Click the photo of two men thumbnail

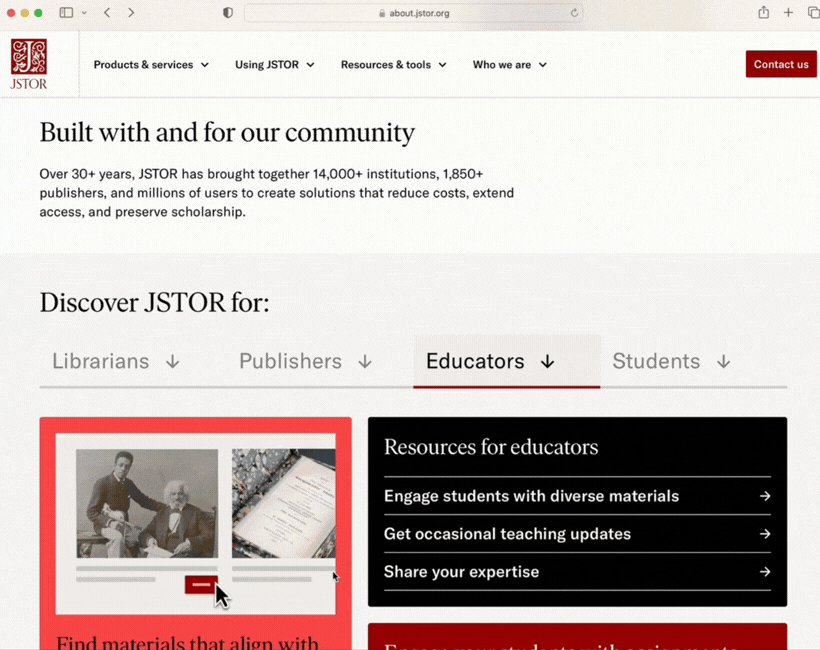147,504
